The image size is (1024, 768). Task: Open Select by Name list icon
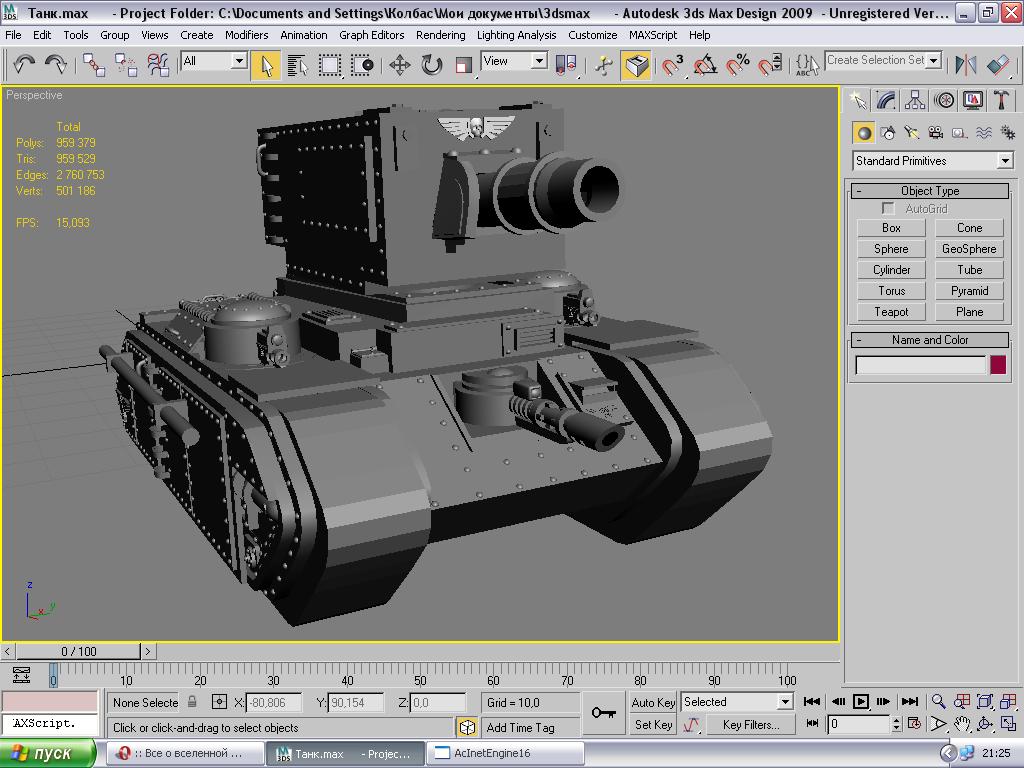tap(298, 65)
